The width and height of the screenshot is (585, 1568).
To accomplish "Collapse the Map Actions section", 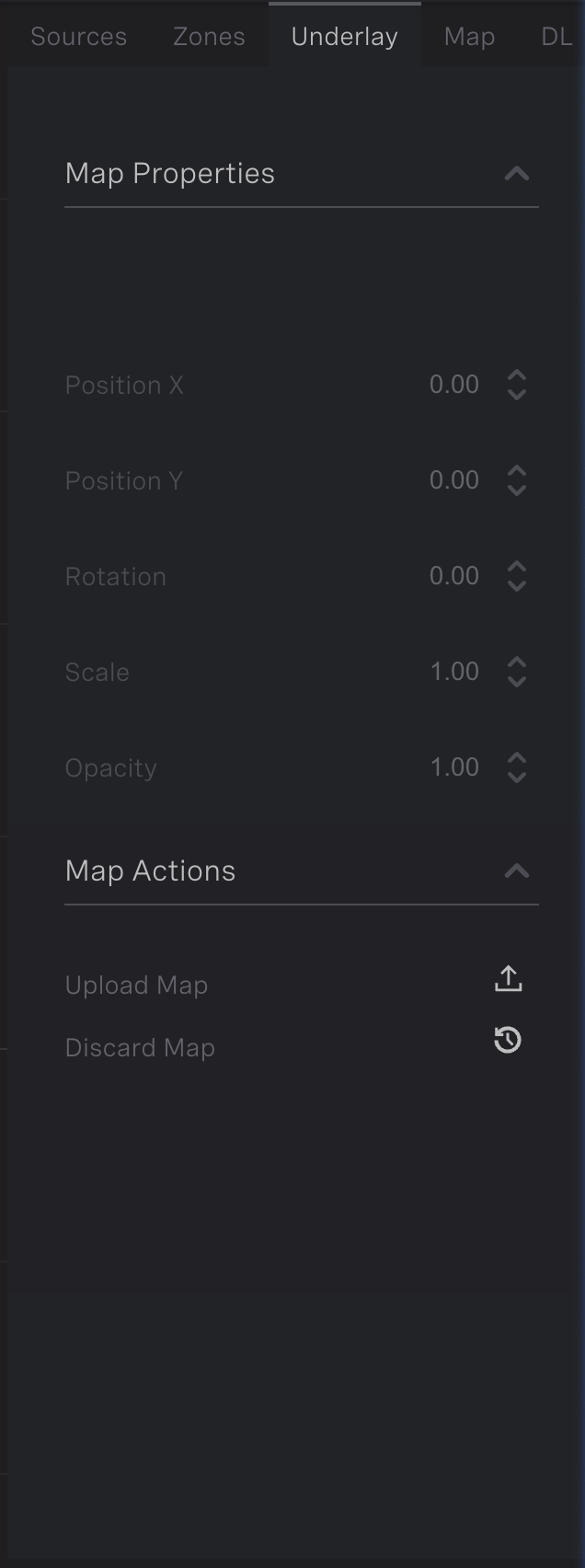I will click(517, 871).
